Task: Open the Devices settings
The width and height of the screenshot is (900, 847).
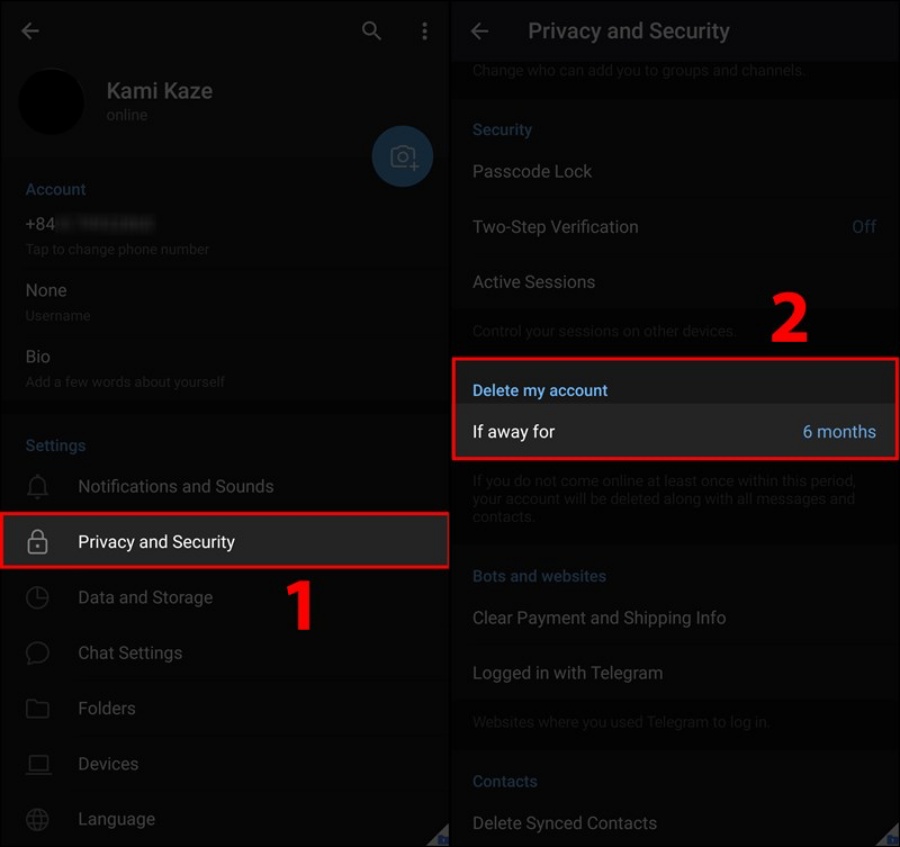Action: click(108, 764)
